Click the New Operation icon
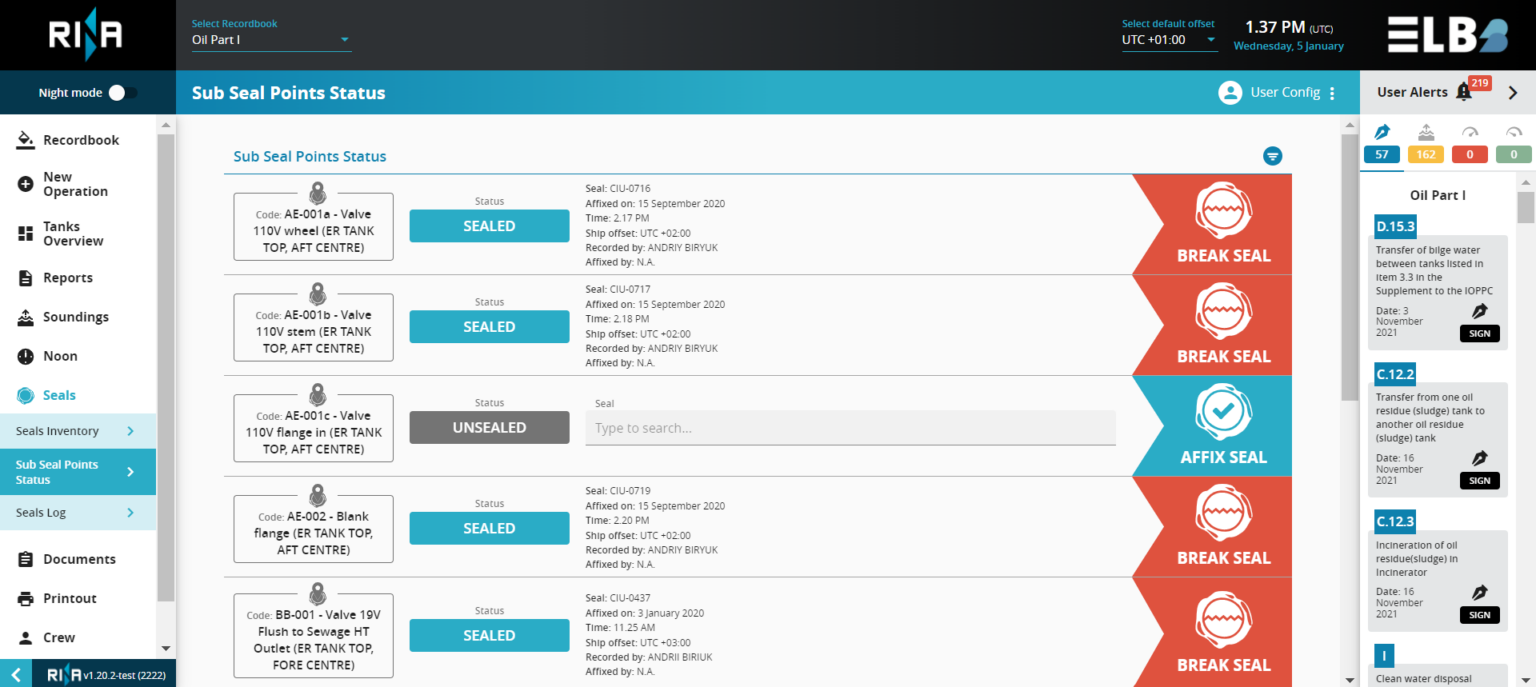This screenshot has height=687, width=1536. coord(27,184)
